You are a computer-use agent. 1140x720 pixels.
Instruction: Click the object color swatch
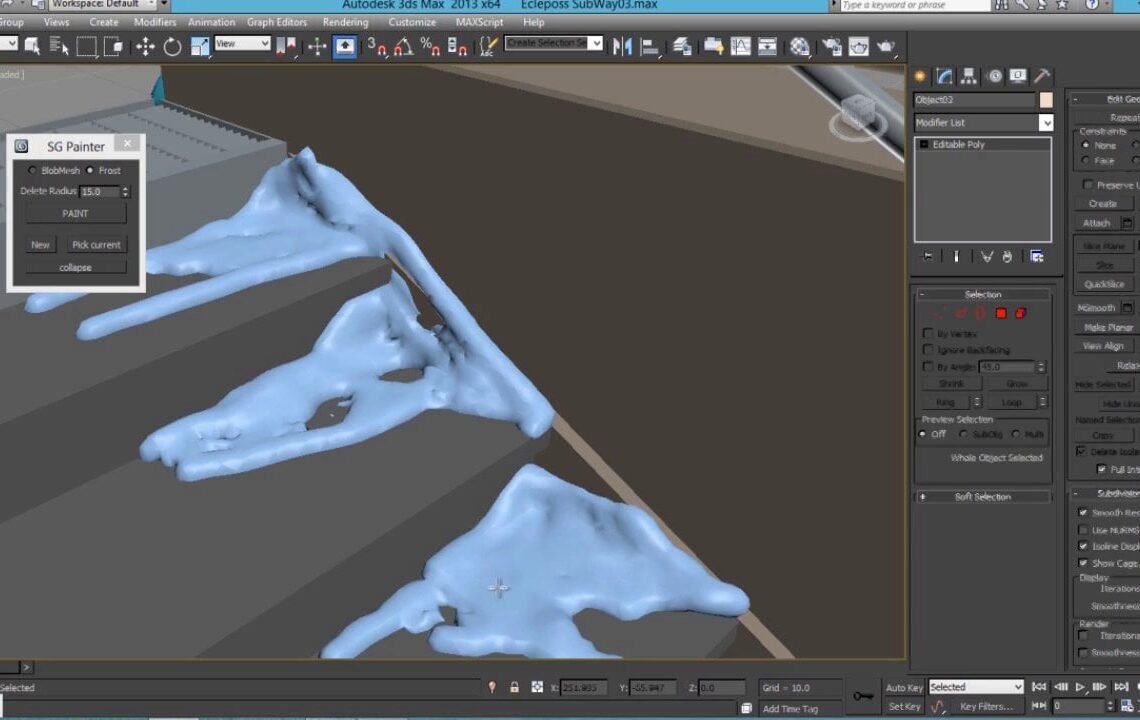click(1046, 100)
